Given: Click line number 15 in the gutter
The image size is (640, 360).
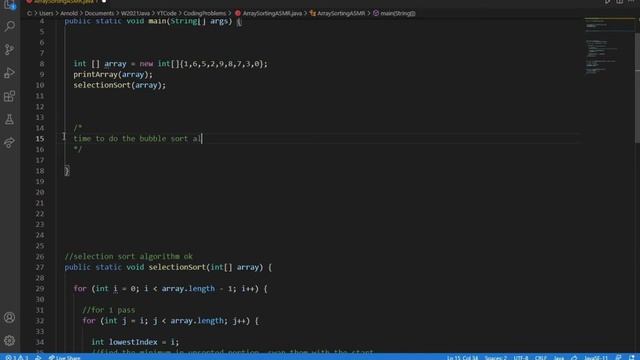Looking at the screenshot, I should 40,138.
